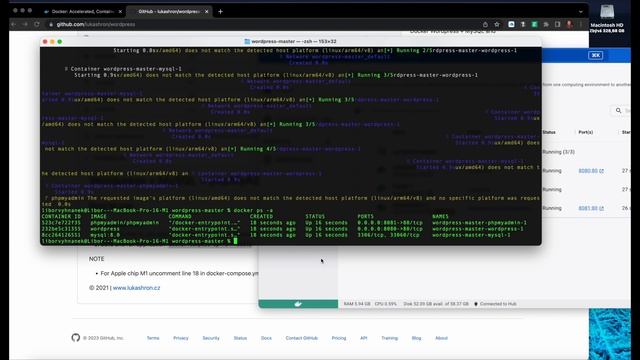
Task: Click the Status column header in Docker Desktop
Action: click(549, 132)
